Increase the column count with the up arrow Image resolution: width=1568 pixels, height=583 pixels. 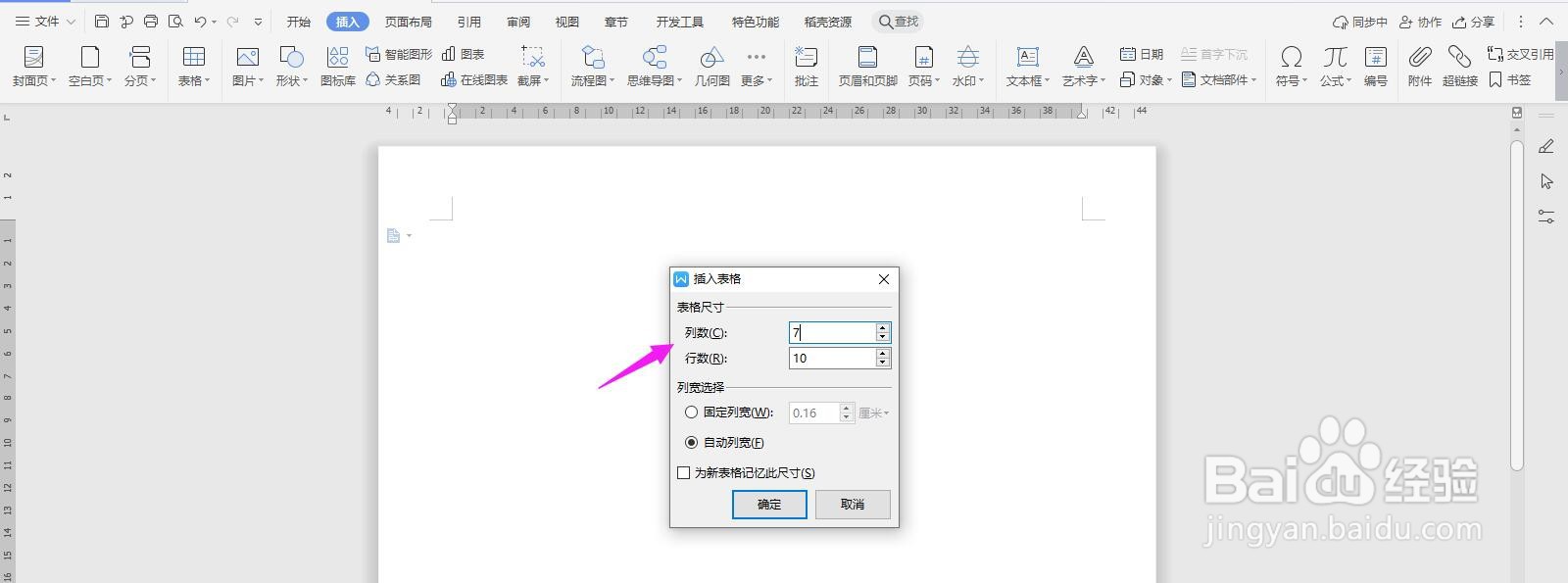click(x=883, y=328)
